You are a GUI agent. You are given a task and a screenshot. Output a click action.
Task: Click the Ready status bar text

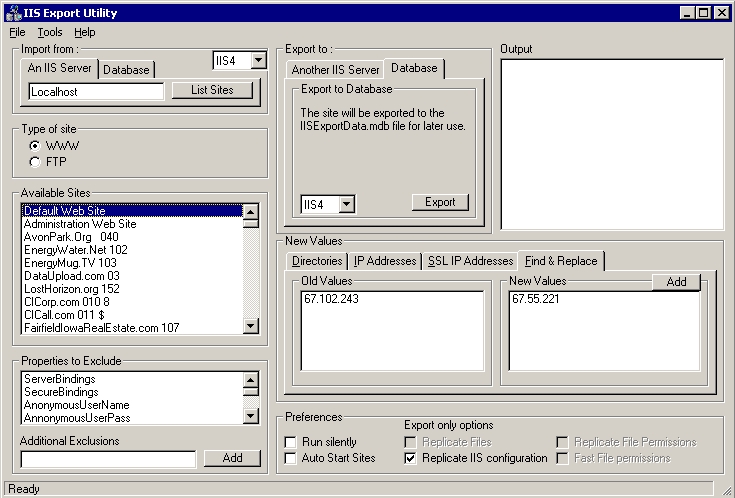click(24, 489)
